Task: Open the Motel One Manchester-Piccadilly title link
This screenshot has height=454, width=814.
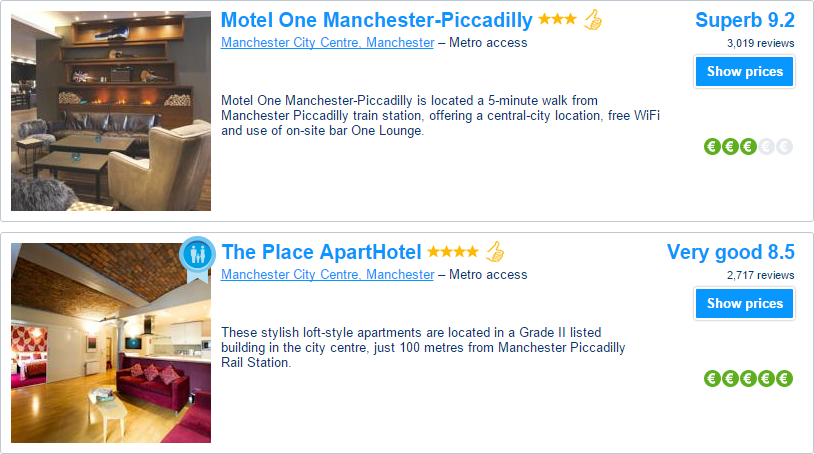Action: 377,20
